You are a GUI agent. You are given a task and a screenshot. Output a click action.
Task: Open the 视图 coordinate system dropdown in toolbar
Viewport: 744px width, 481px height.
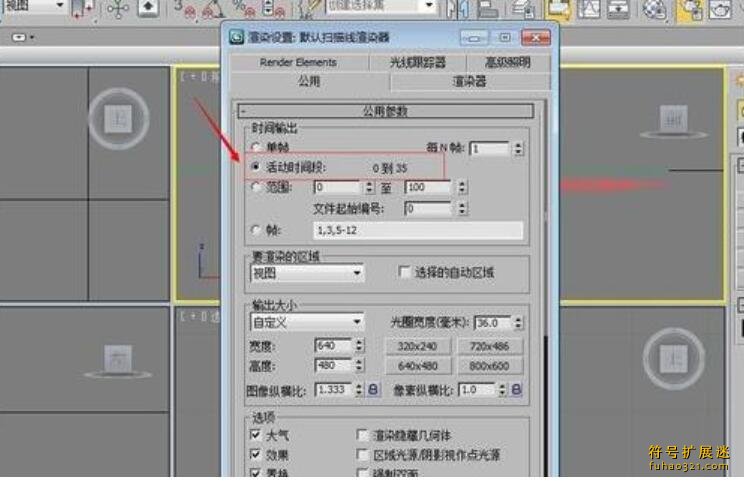(x=33, y=6)
